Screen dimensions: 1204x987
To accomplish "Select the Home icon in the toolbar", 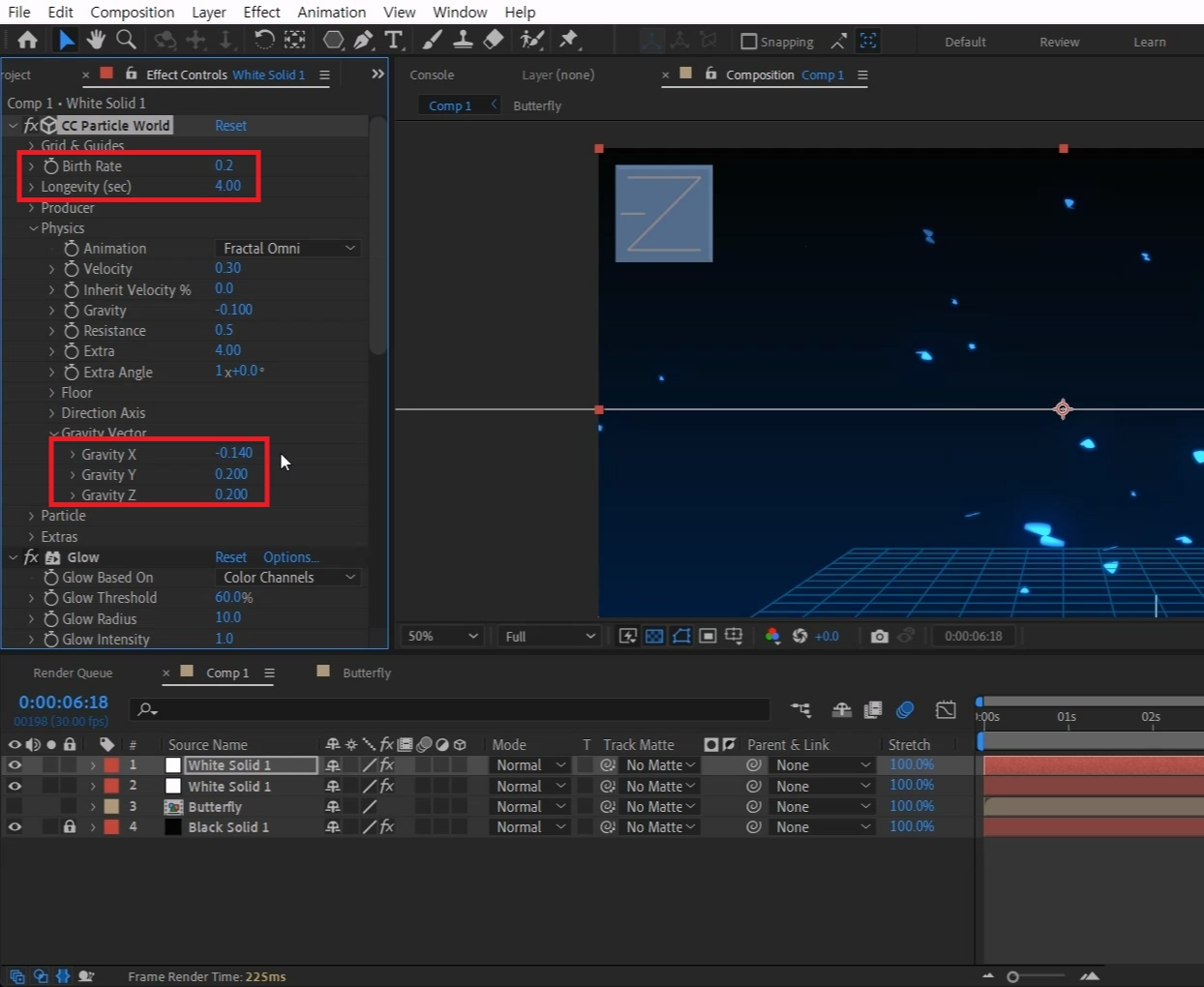I will pos(27,40).
